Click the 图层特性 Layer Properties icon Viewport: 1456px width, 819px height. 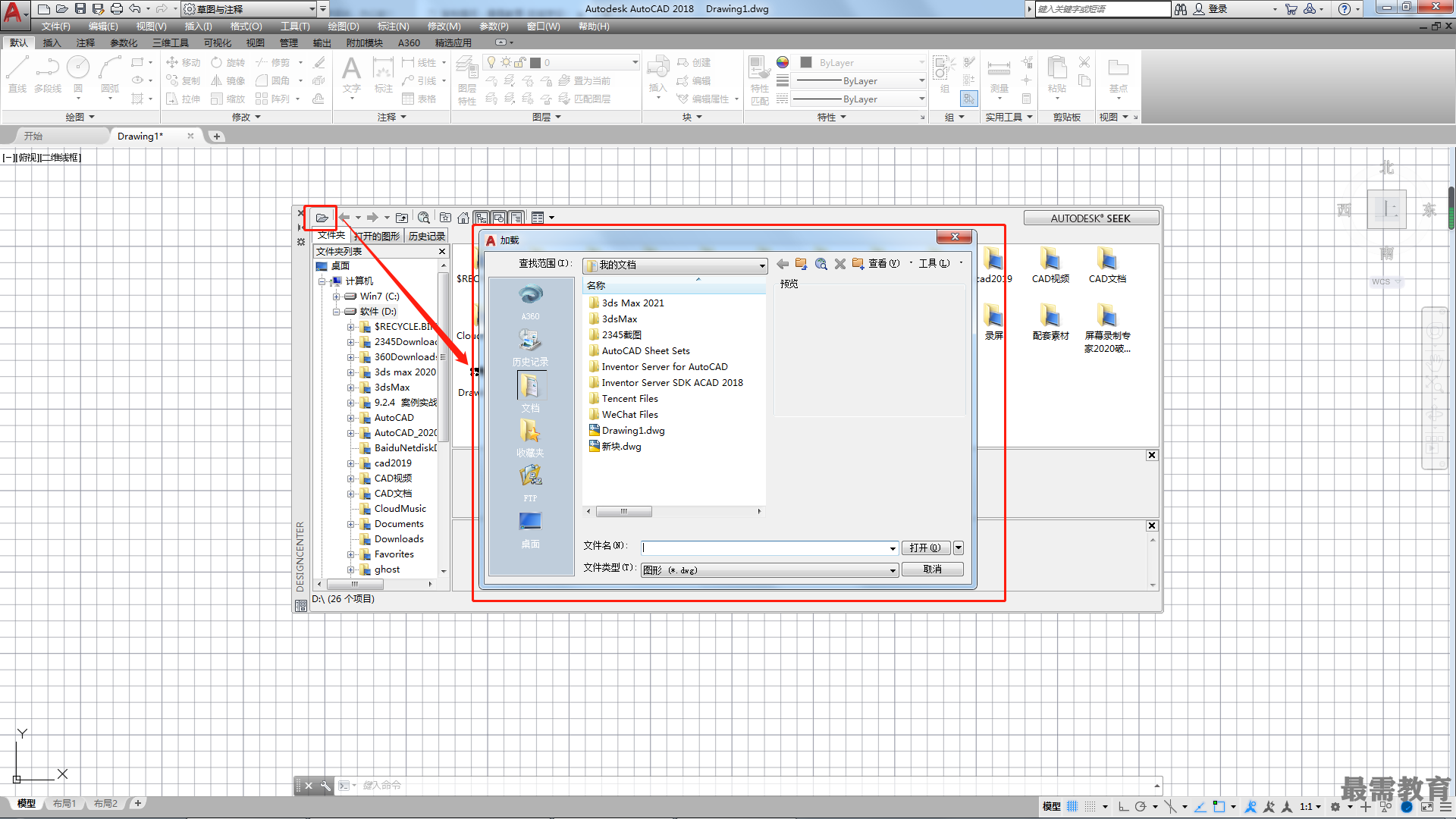(467, 82)
